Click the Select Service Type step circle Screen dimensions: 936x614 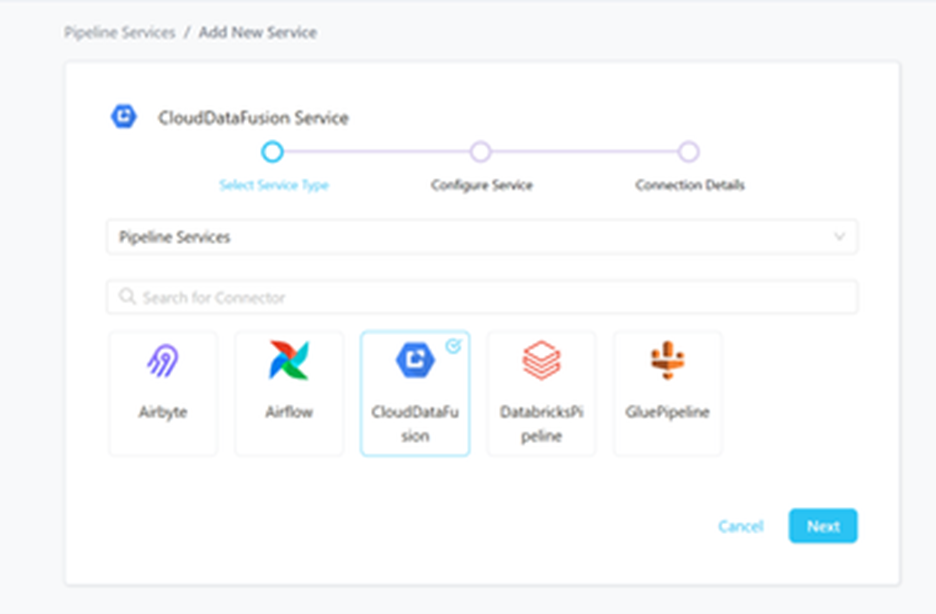272,152
